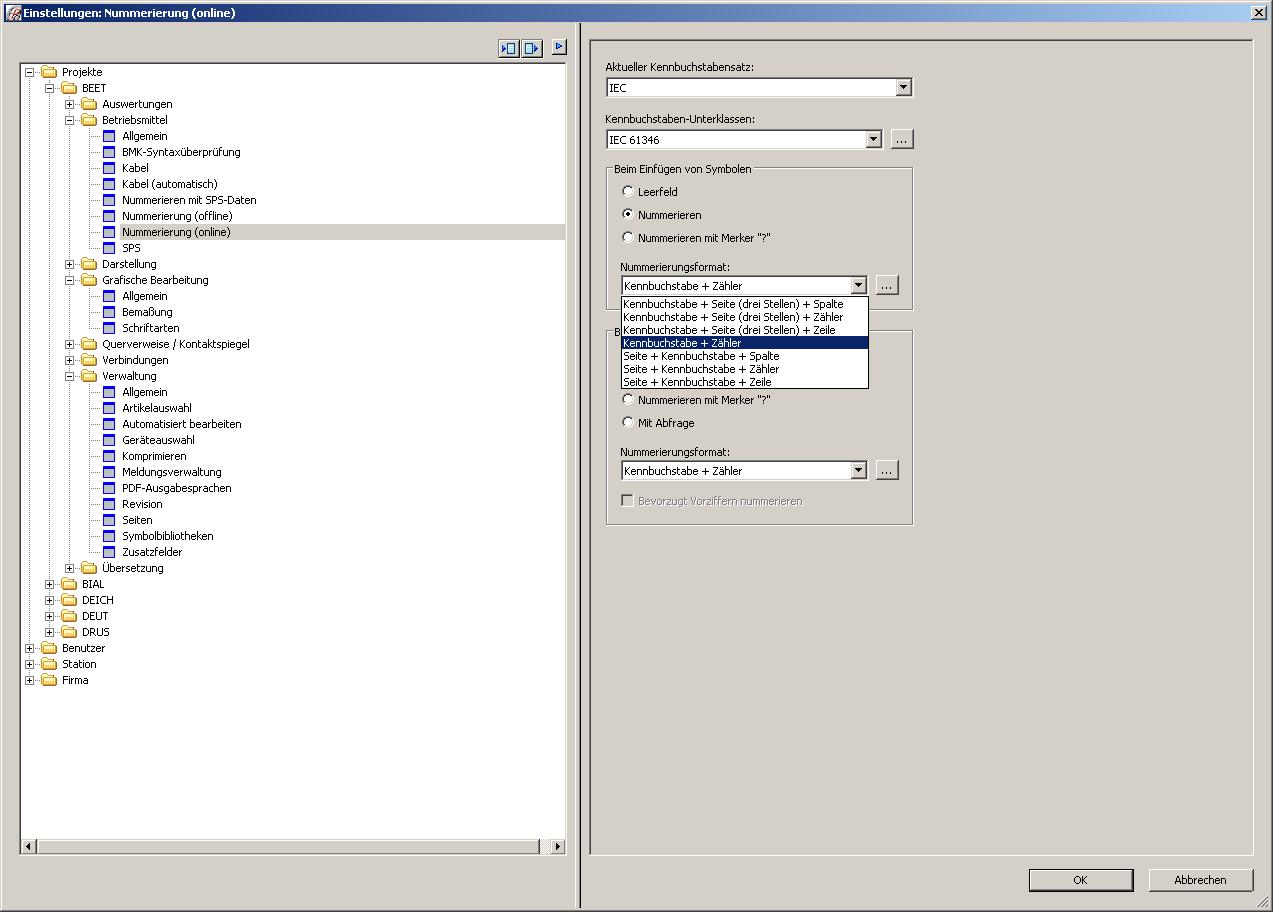This screenshot has height=912, width=1273.
Task: Expand the Auswertungen folder
Action: click(70, 104)
